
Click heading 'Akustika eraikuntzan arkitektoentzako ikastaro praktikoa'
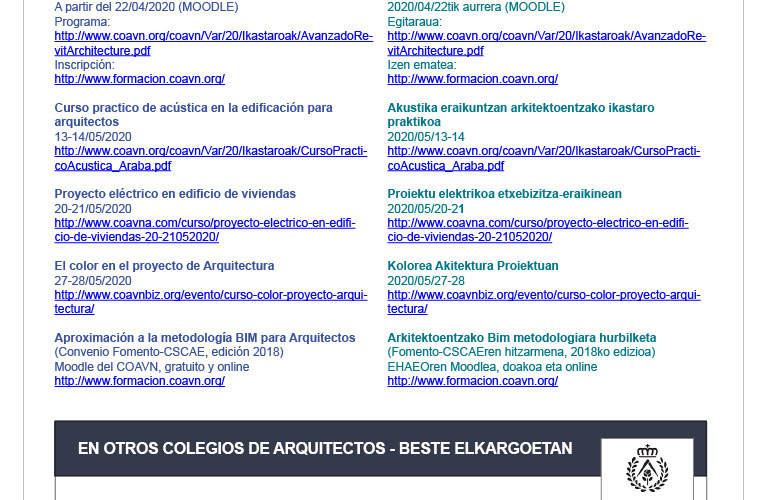pos(521,114)
